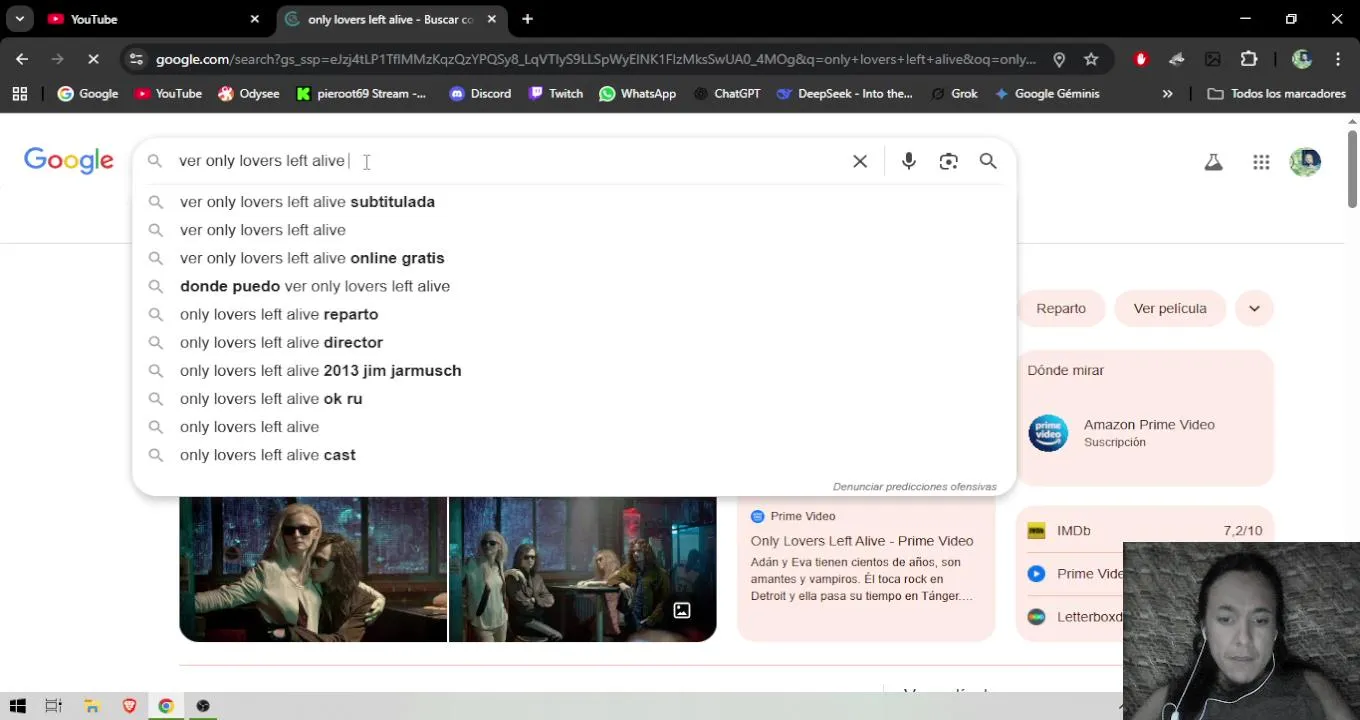The width and height of the screenshot is (1360, 720).
Task: Open WhatsApp bookmark
Action: 637,93
